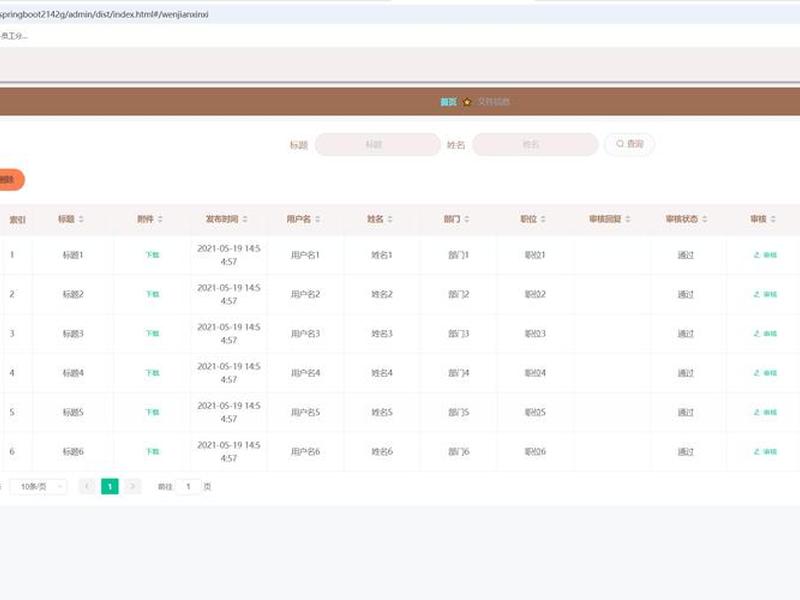
Task: Click the 用户名5 cell
Action: point(305,412)
